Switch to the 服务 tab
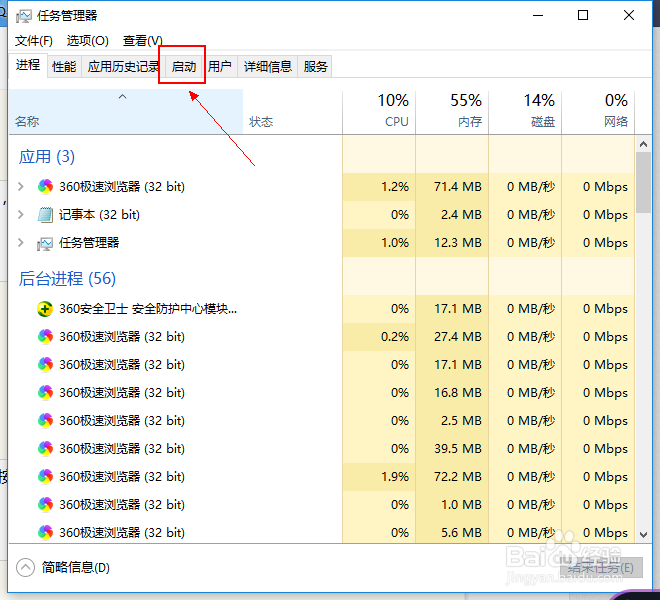This screenshot has height=600, width=660. 315,67
